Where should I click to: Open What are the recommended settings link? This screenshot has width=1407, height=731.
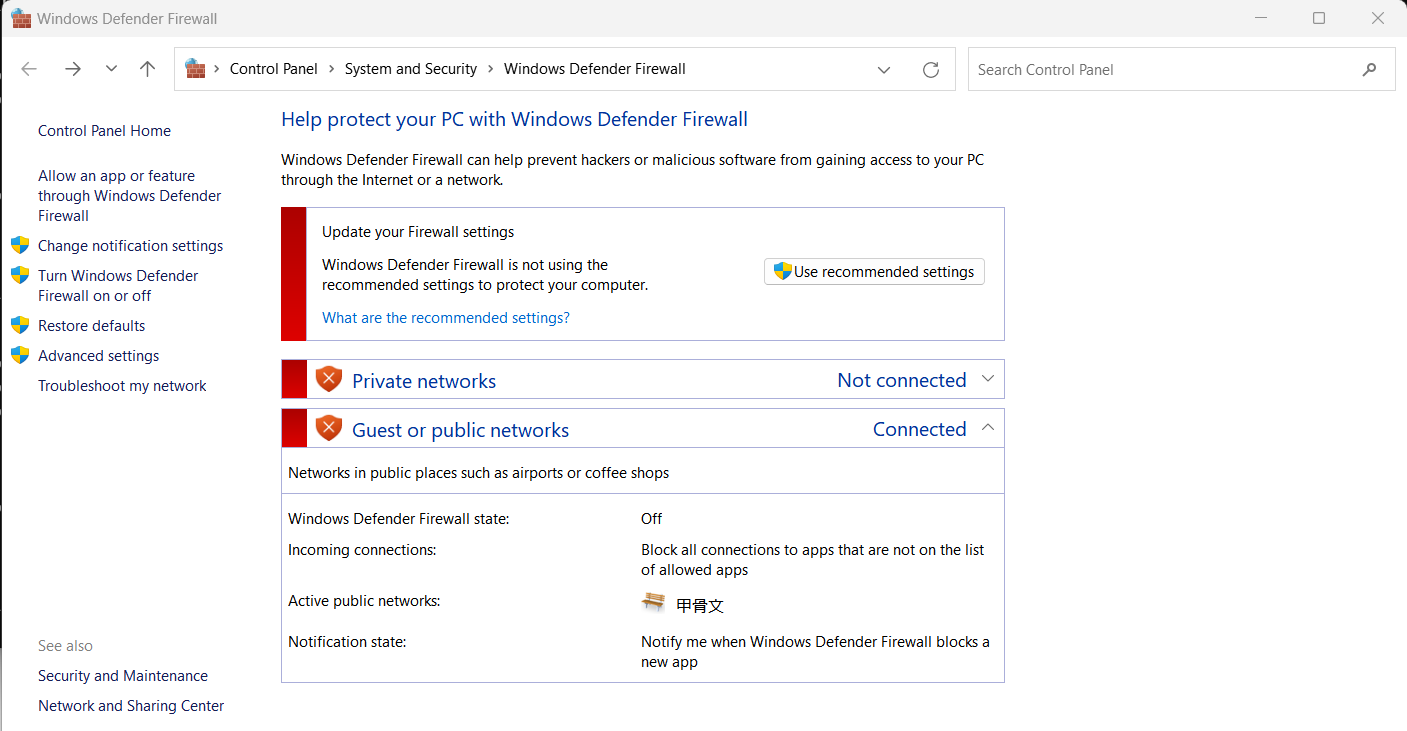[x=446, y=318]
